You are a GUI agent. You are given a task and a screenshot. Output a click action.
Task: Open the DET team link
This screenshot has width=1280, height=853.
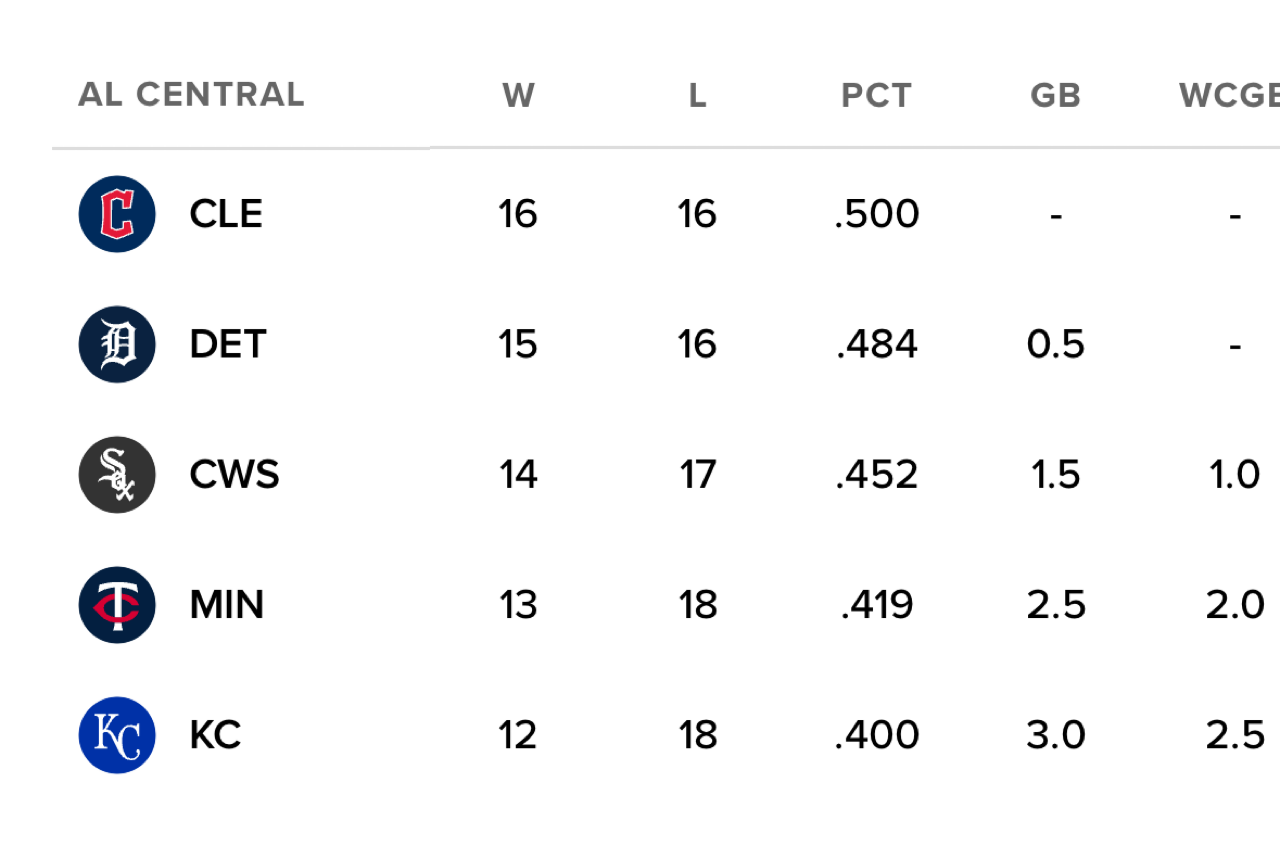coord(227,344)
